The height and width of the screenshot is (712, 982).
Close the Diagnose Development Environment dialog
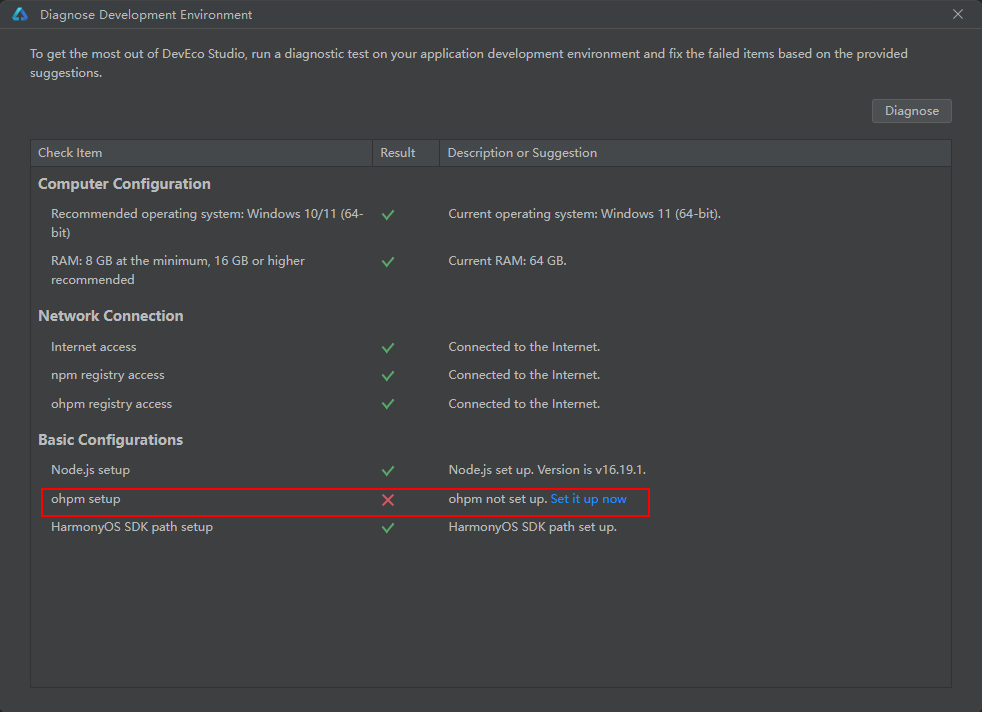click(958, 14)
